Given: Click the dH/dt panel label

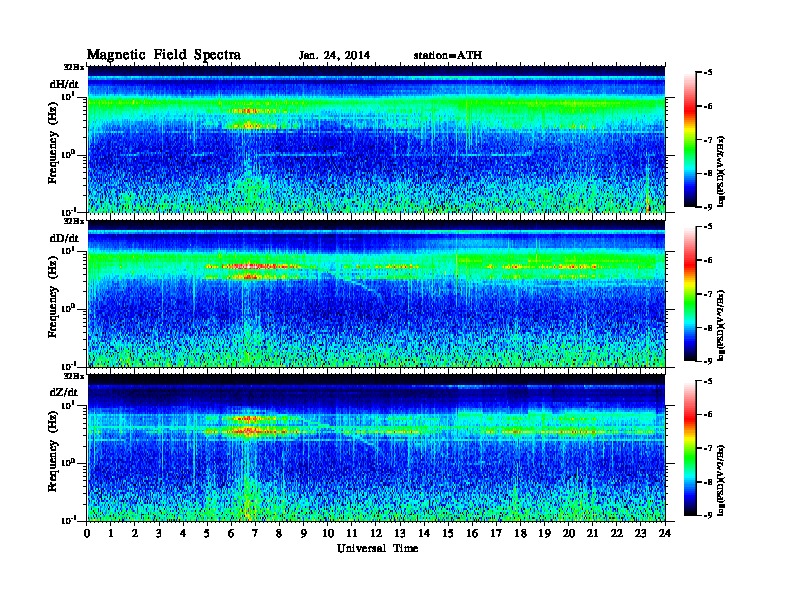Looking at the screenshot, I should coord(64,85).
